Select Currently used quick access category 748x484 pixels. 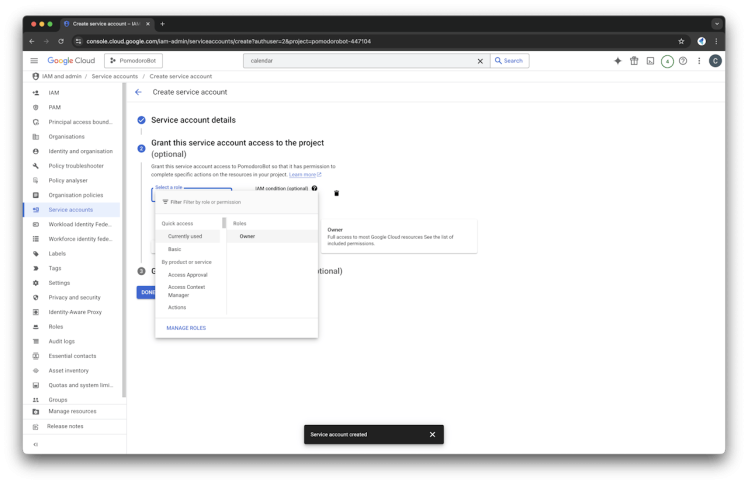(188, 237)
